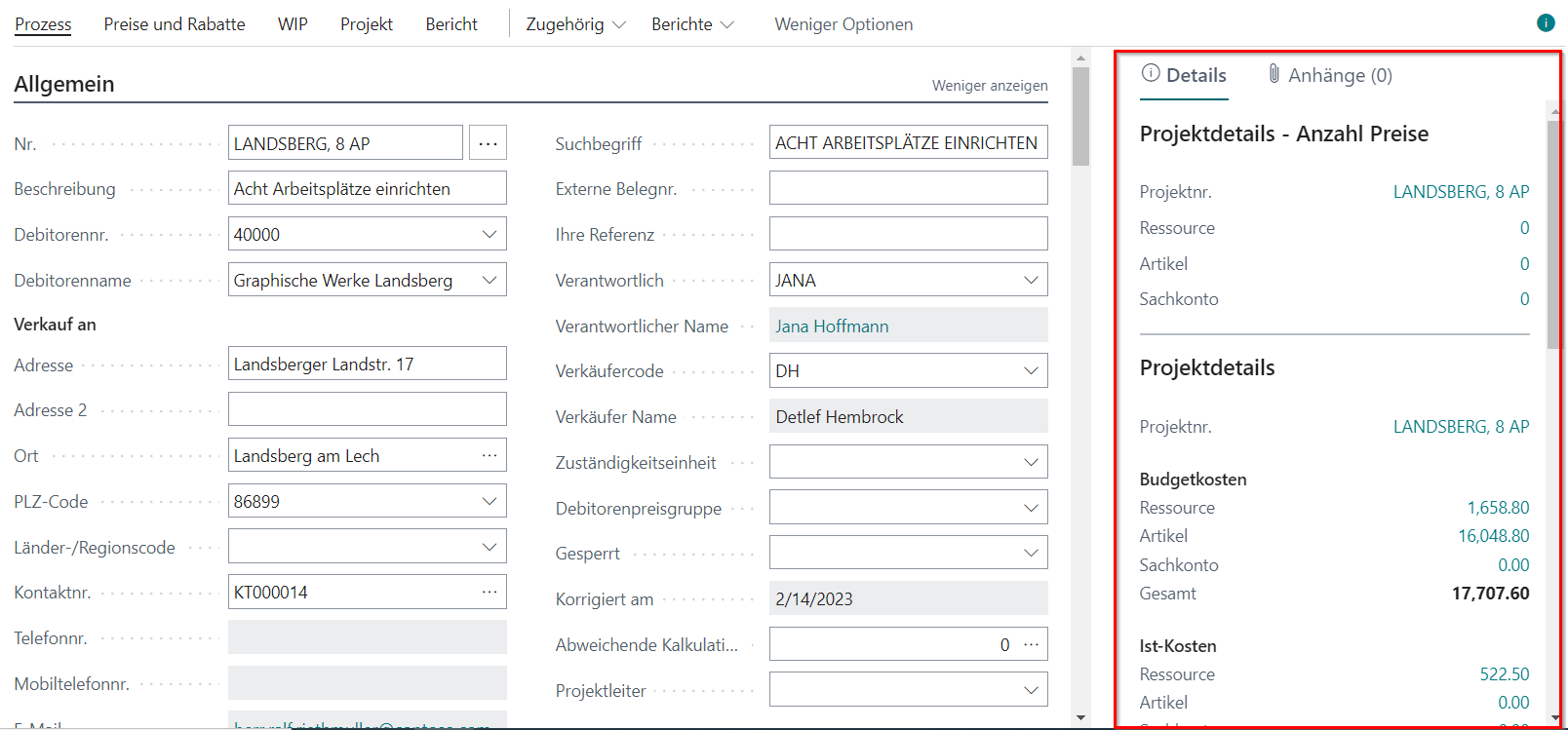Open lookup ellipsis in Ort field
Viewport: 1568px width, 730px height.
tap(489, 455)
